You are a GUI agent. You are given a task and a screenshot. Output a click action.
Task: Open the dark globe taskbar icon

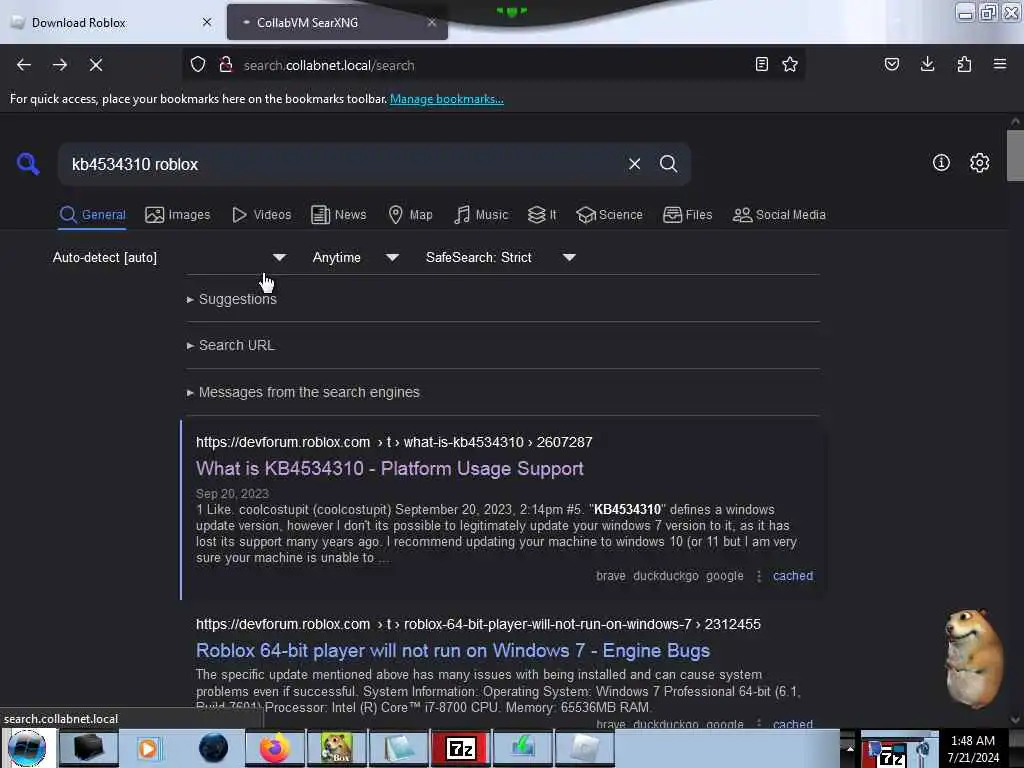213,748
